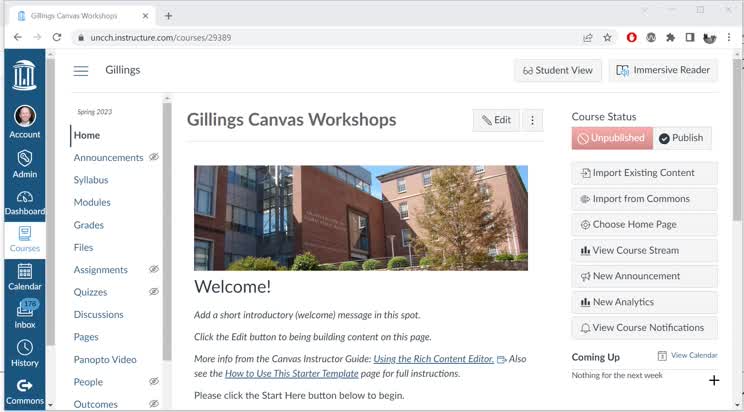The width and height of the screenshot is (744, 412).
Task: Add a to-do with the plus icon
Action: (x=714, y=380)
